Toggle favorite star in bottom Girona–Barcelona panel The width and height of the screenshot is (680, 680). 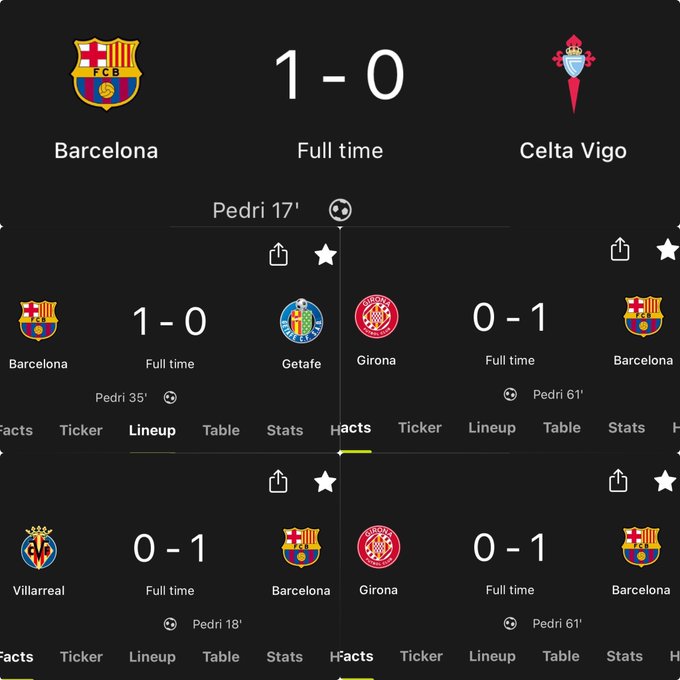click(665, 481)
